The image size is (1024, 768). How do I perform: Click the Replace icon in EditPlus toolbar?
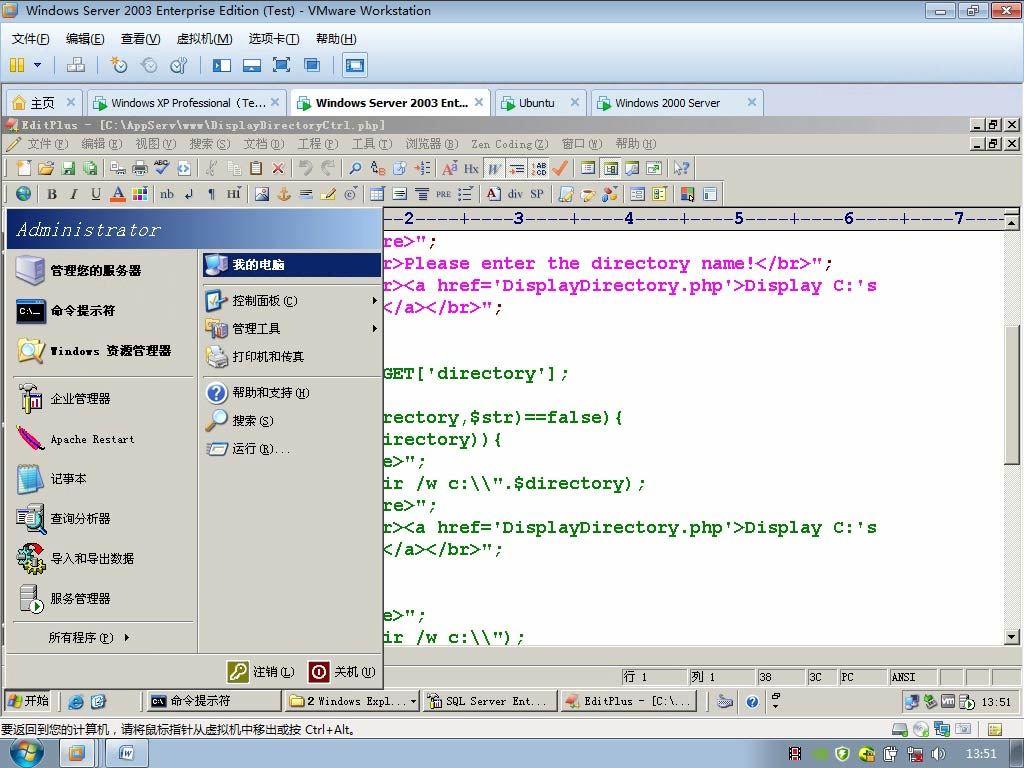tap(377, 168)
